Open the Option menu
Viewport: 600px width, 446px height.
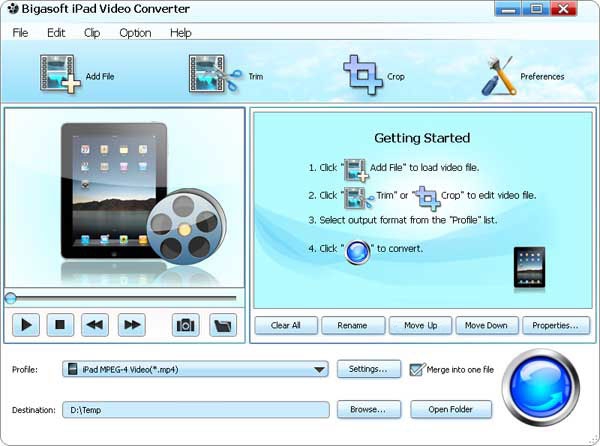click(x=135, y=33)
